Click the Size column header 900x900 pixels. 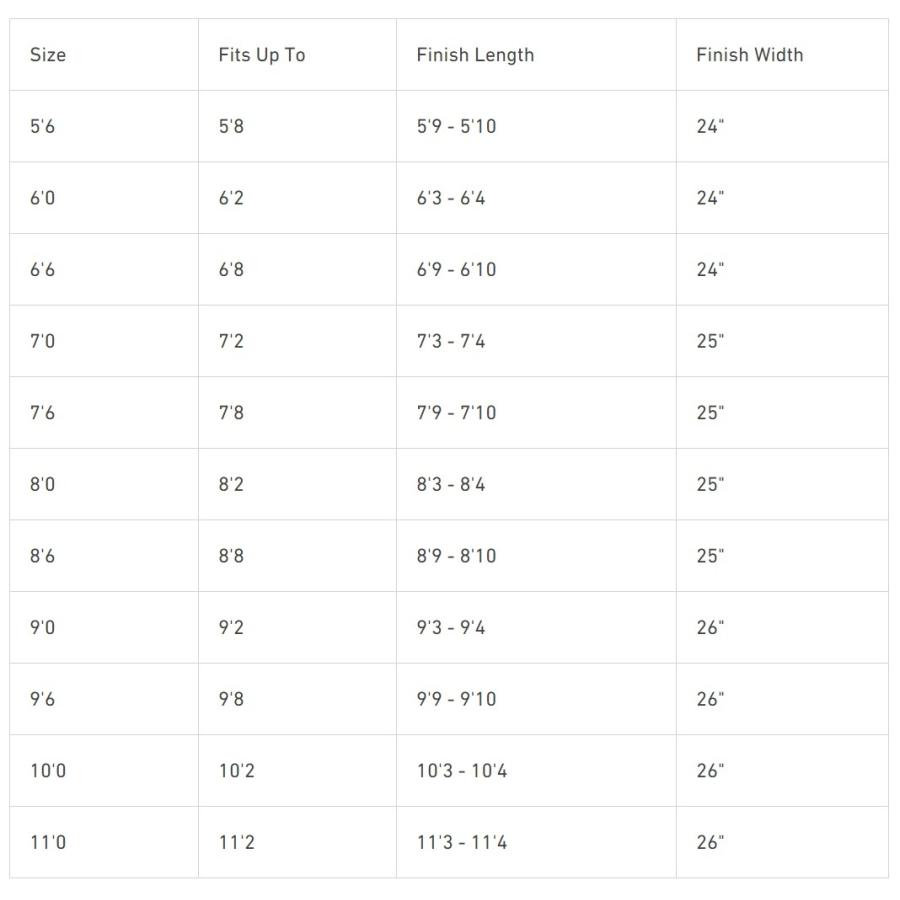[48, 55]
